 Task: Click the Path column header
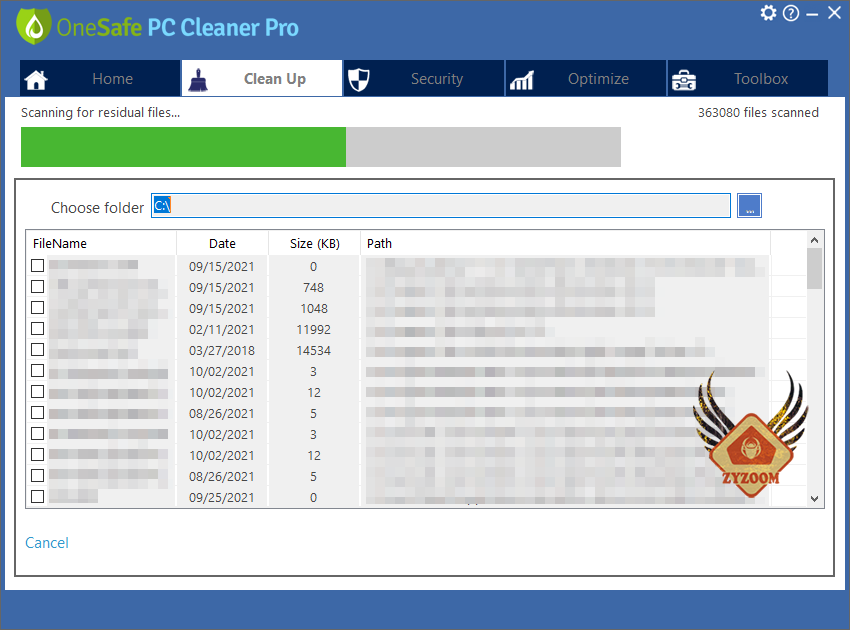pyautogui.click(x=565, y=243)
